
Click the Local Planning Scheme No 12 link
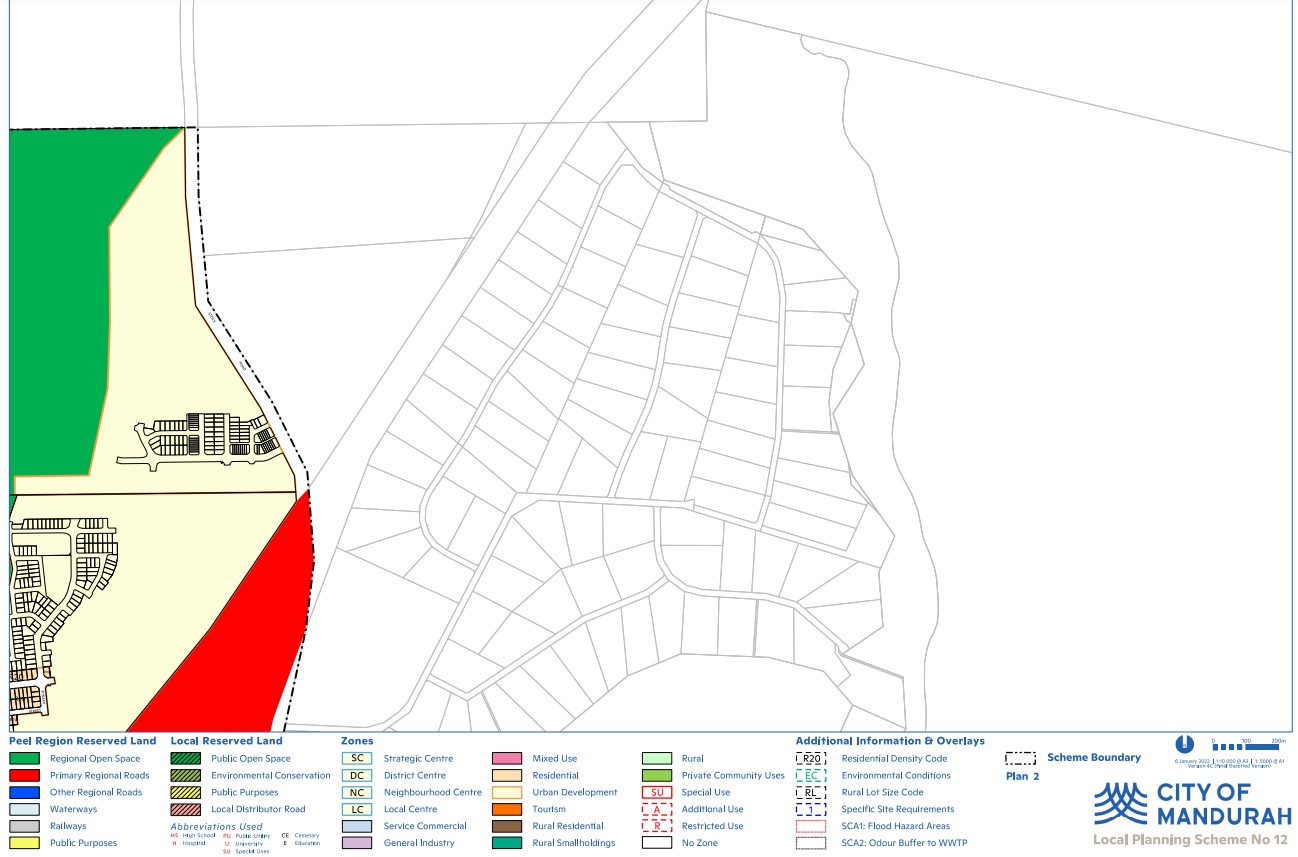pyautogui.click(x=1193, y=838)
